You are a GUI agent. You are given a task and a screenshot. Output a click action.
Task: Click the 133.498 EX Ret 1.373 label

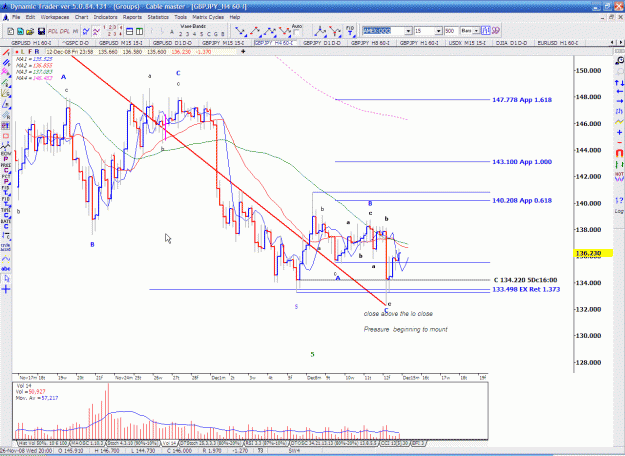coord(526,289)
